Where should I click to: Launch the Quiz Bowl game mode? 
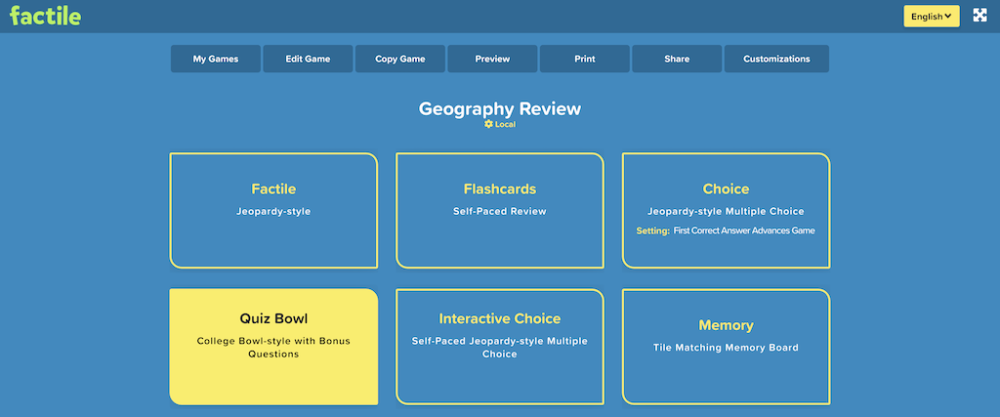point(274,346)
